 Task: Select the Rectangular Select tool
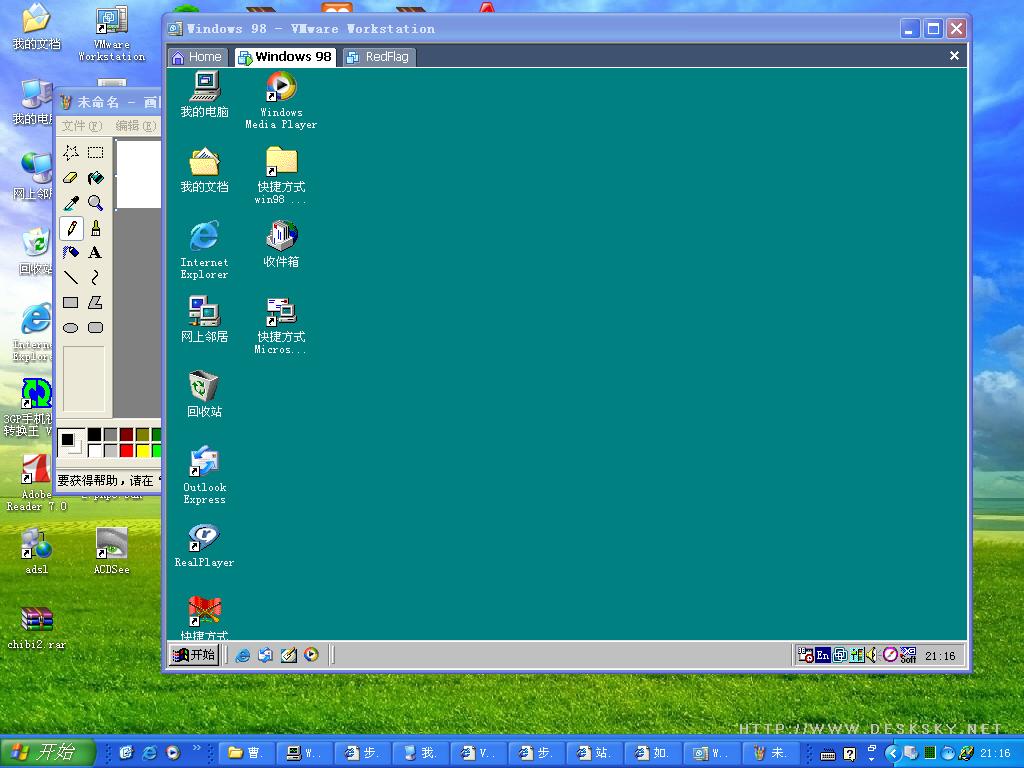tap(95, 153)
